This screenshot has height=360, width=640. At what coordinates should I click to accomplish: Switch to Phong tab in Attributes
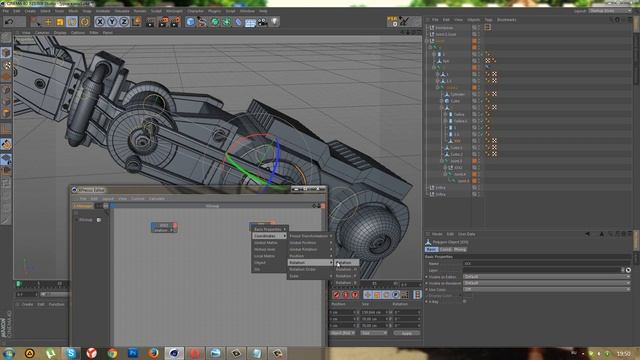(x=460, y=249)
